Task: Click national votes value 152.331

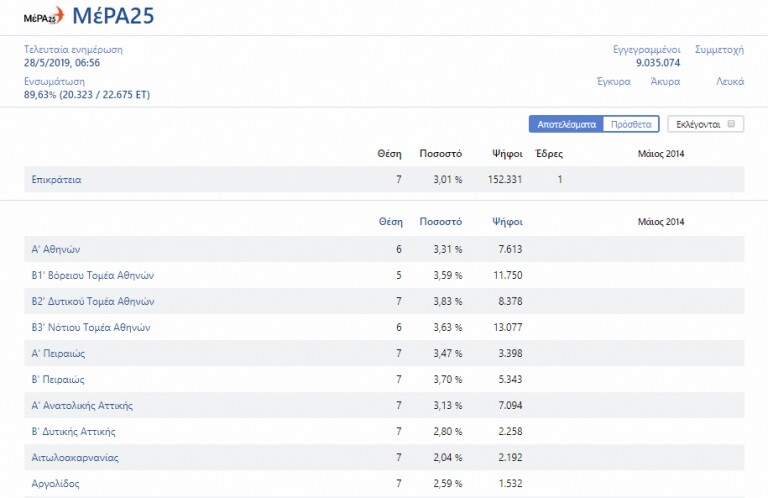Action: 504,179
